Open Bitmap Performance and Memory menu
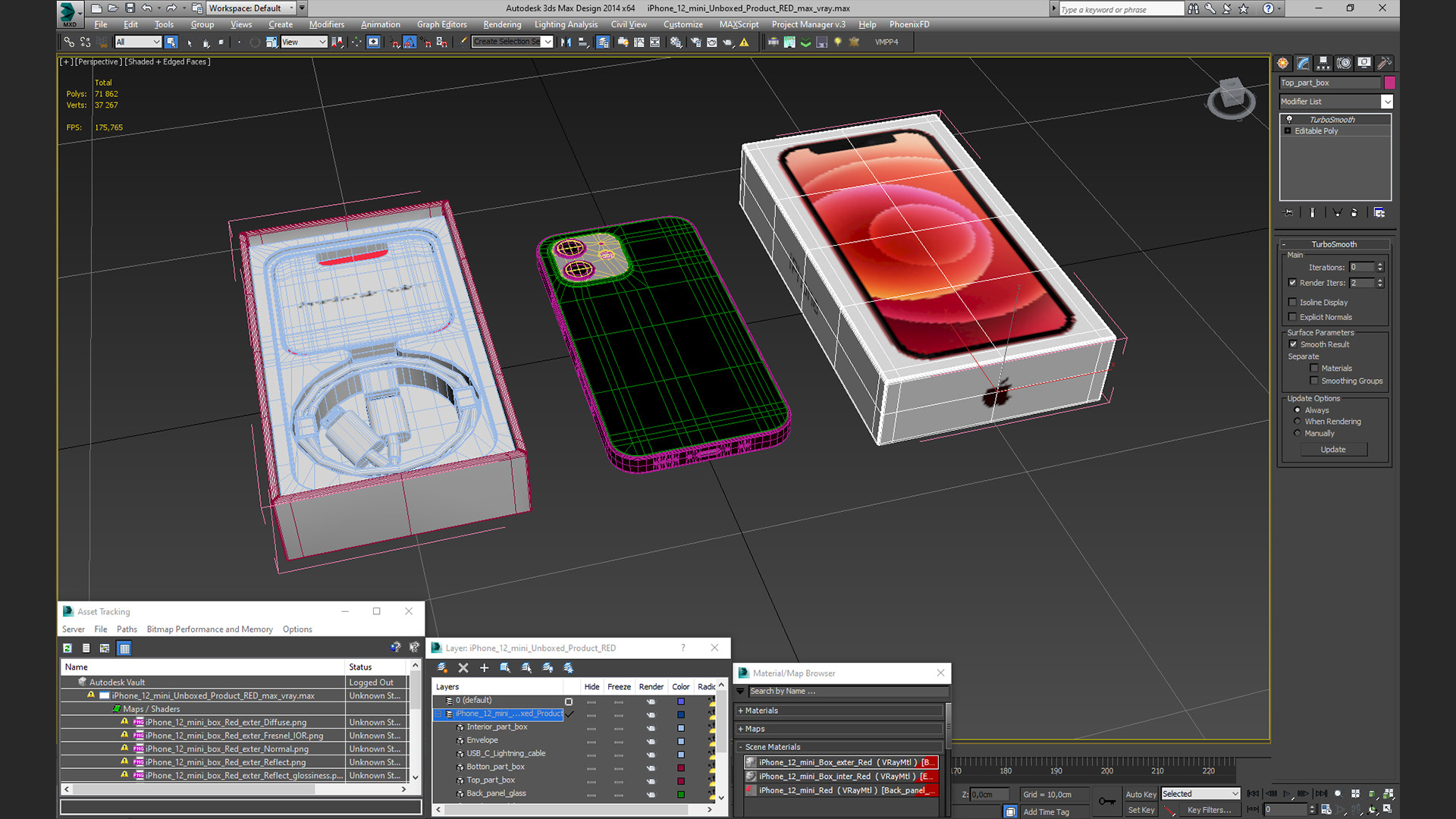 209,629
